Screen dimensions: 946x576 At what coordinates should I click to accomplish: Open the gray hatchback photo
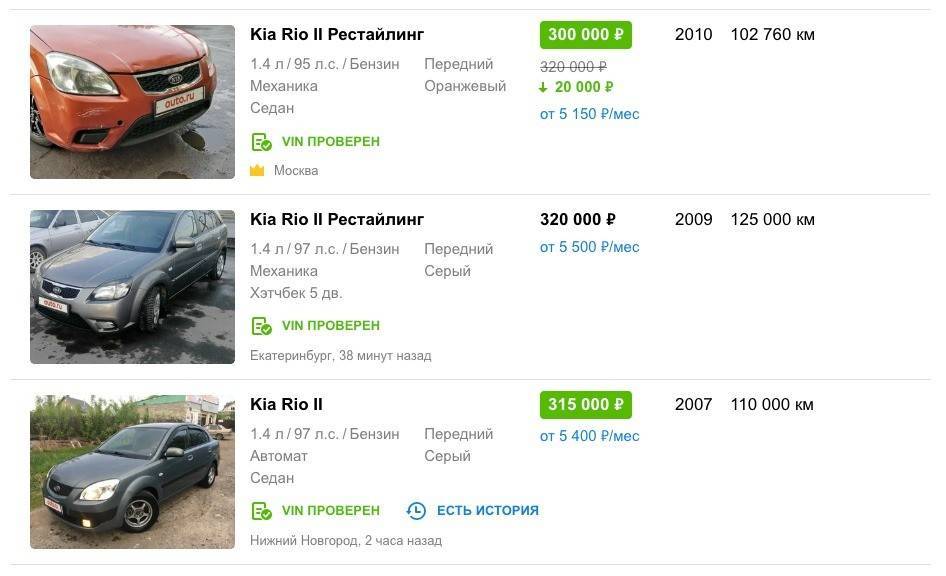pos(132,287)
